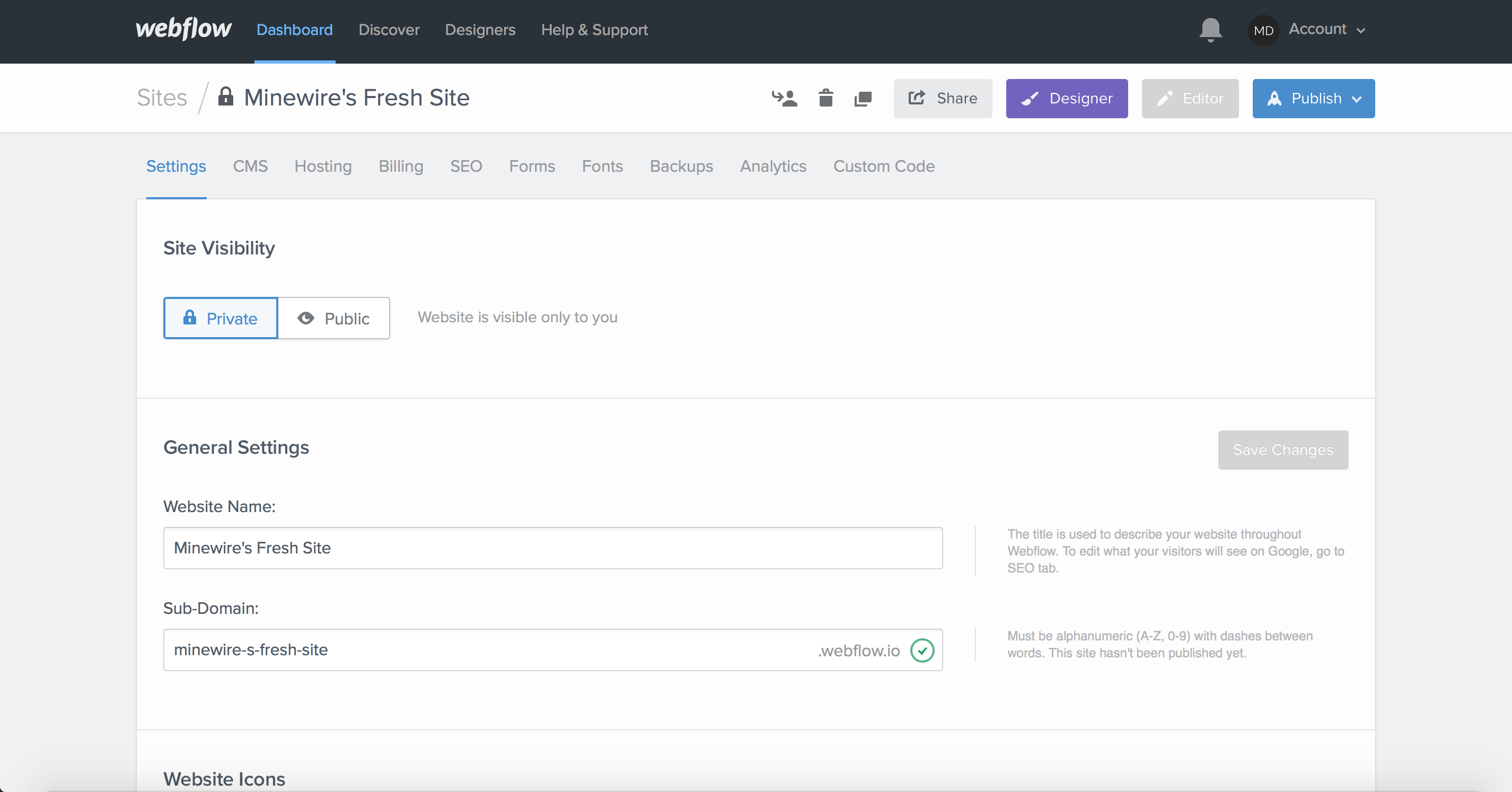Click the Share button

[943, 98]
